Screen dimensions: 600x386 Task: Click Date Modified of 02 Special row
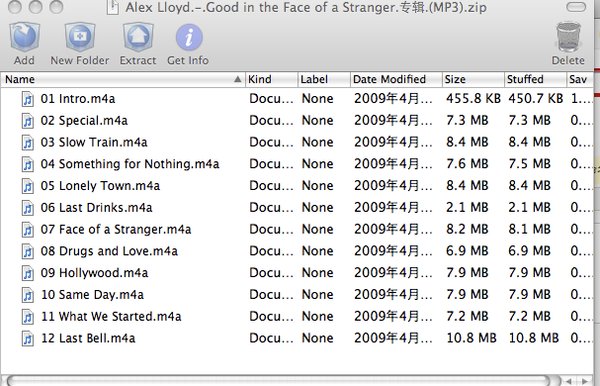click(x=393, y=121)
